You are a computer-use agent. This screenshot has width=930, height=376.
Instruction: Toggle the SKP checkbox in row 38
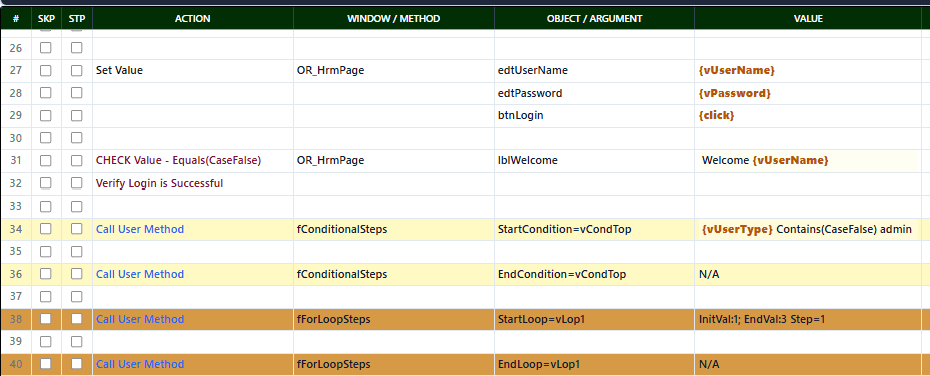(46, 319)
